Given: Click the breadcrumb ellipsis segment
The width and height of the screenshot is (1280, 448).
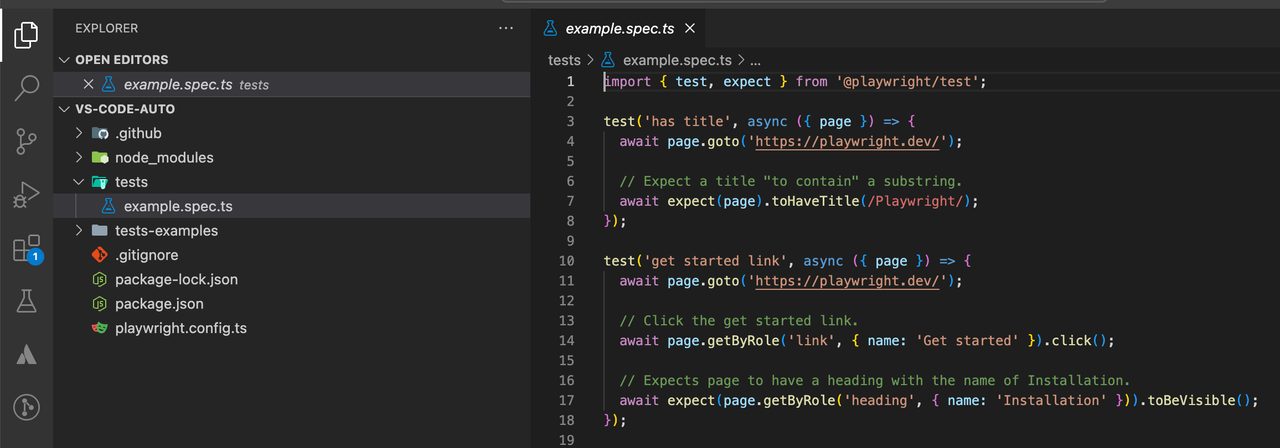Looking at the screenshot, I should (755, 60).
